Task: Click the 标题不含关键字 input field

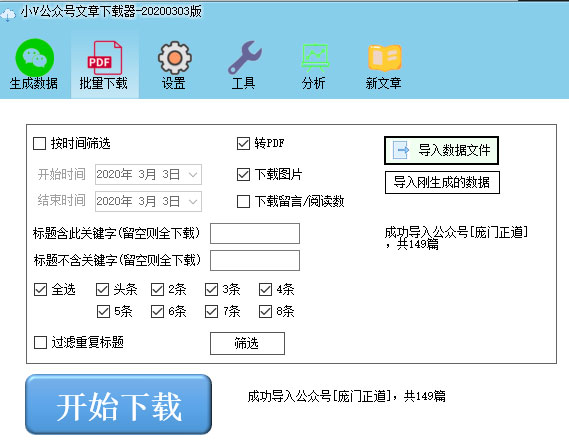Action: [x=255, y=260]
